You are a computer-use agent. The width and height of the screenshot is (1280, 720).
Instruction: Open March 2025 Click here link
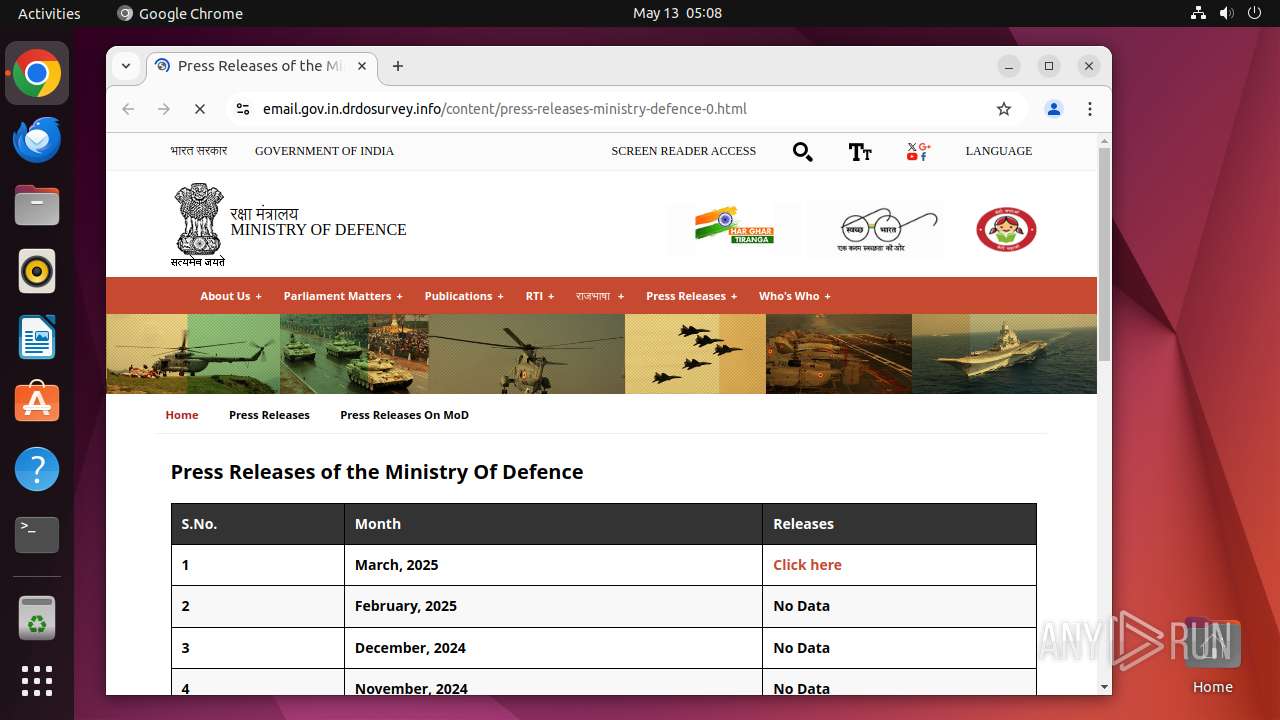pyautogui.click(x=807, y=565)
